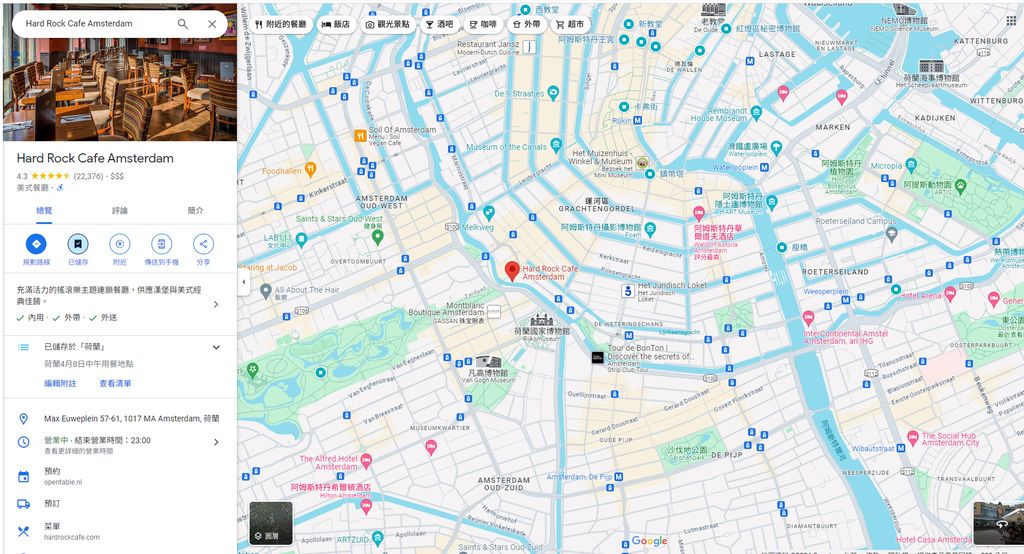This screenshot has width=1024, height=554.
Task: Expand opening hours chevron beside 23:00
Action: [x=216, y=442]
